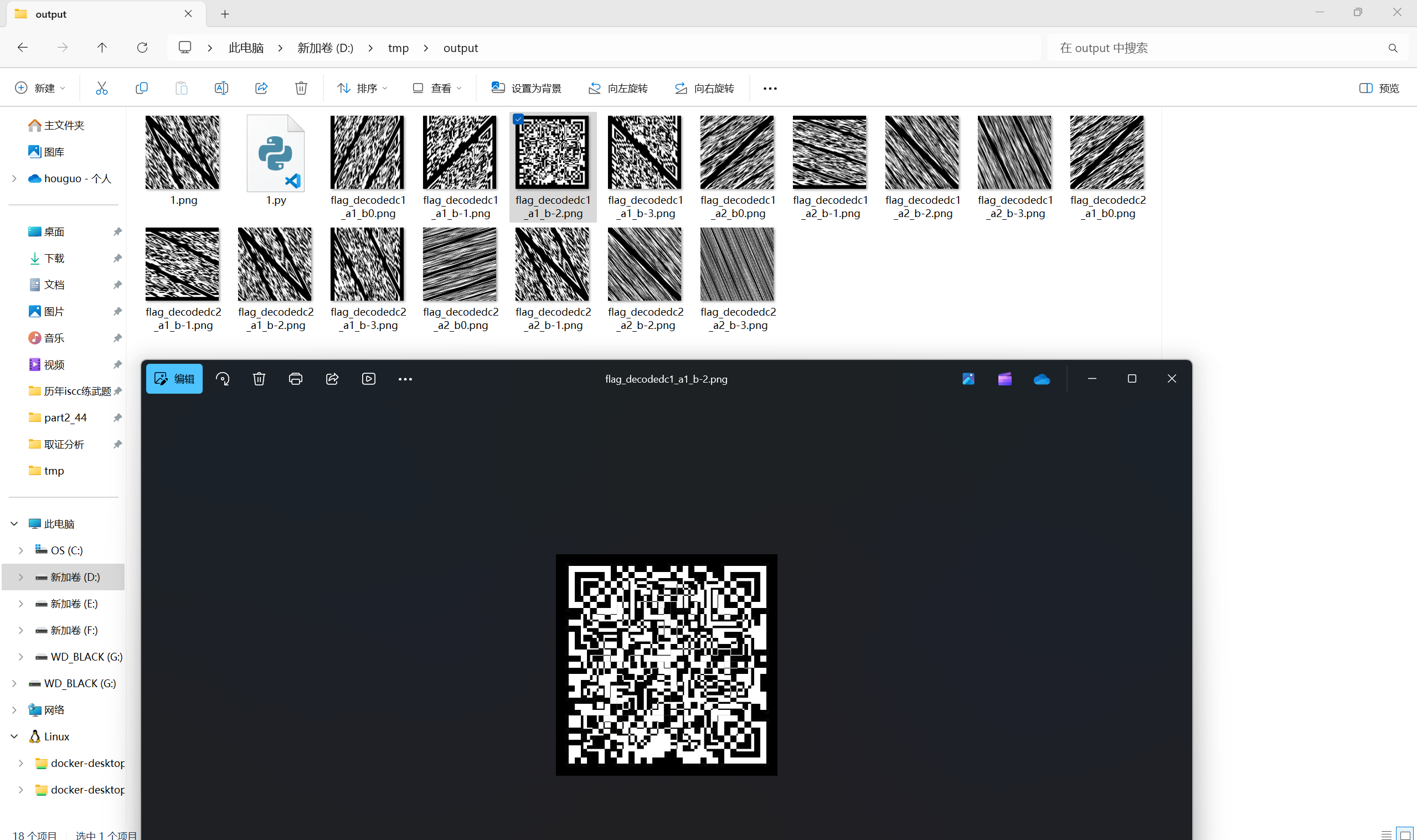Image resolution: width=1417 pixels, height=840 pixels.
Task: Click PC monitor icon in address bar
Action: point(185,48)
